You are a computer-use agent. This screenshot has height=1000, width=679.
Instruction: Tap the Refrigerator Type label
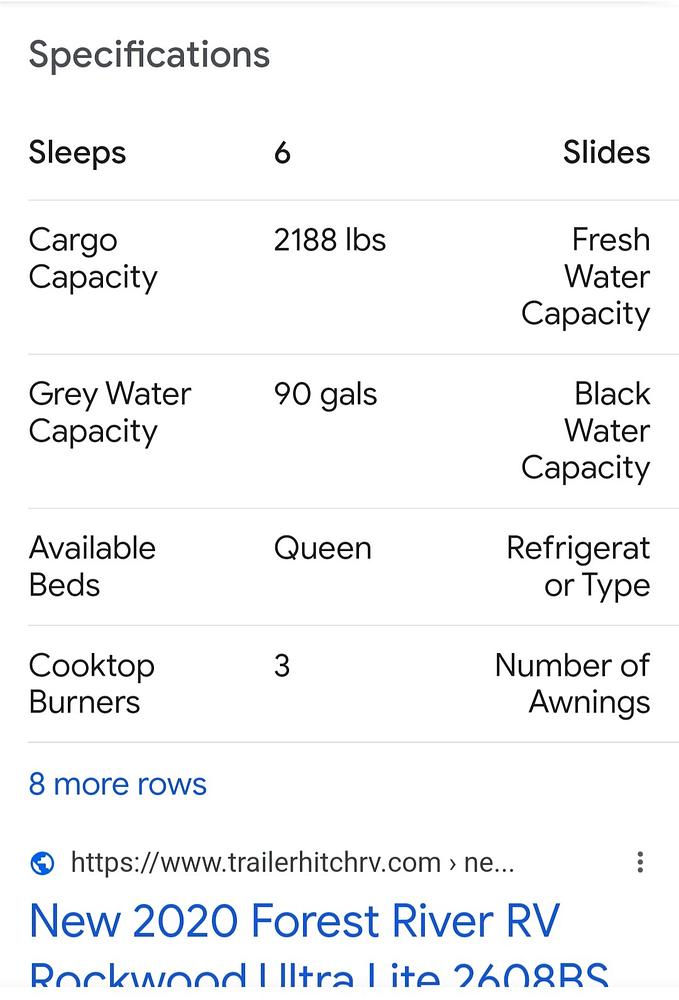pos(578,567)
